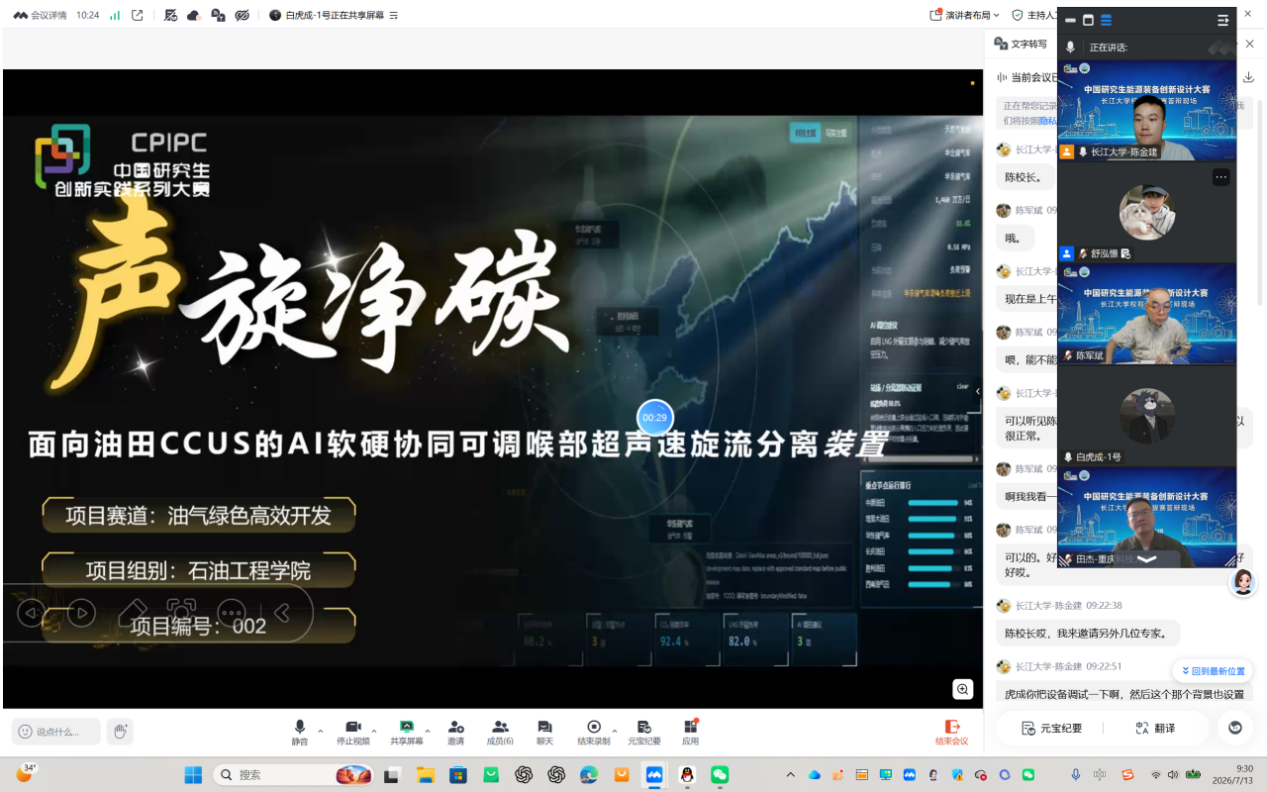Click the taskbar 搜索 search box
The height and width of the screenshot is (792, 1267).
tap(293, 774)
